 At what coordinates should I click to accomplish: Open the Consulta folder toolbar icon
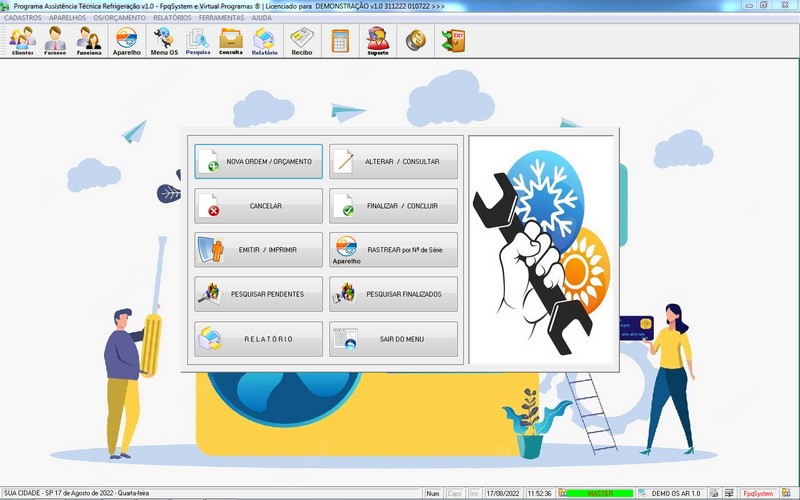click(231, 41)
